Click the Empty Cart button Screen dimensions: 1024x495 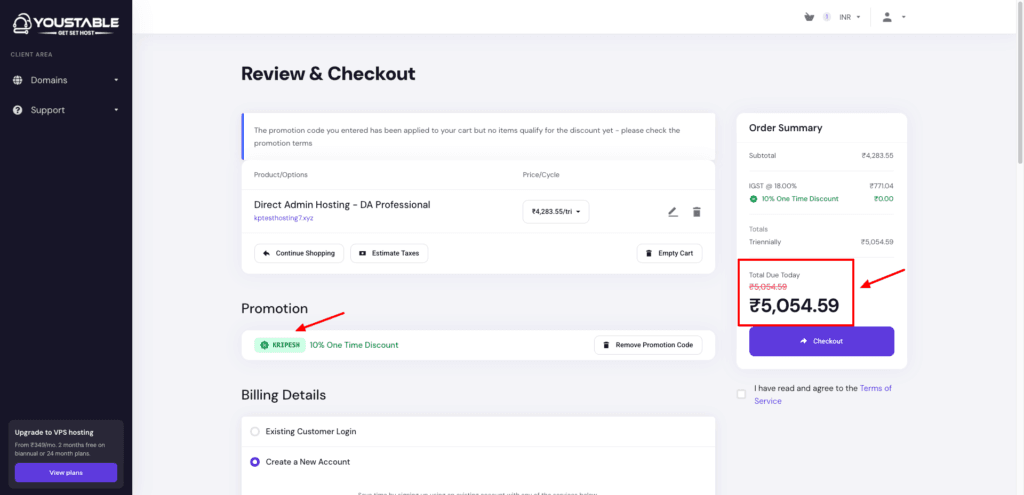pyautogui.click(x=669, y=253)
